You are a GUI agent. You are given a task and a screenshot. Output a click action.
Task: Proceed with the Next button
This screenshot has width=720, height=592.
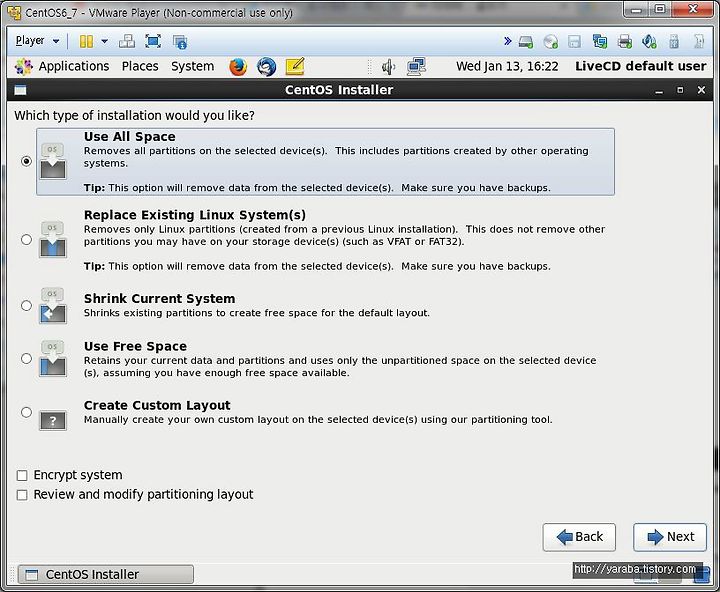[x=670, y=537]
